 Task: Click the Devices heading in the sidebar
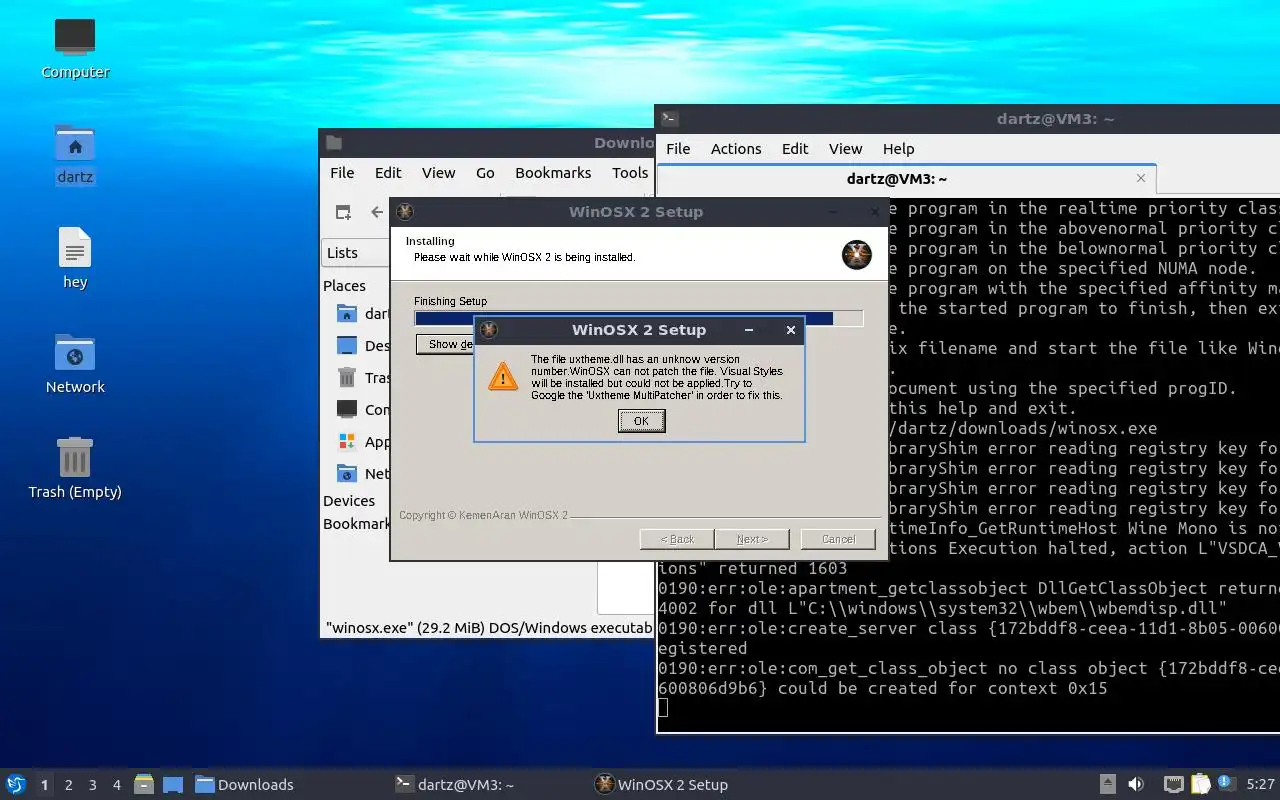tap(349, 501)
